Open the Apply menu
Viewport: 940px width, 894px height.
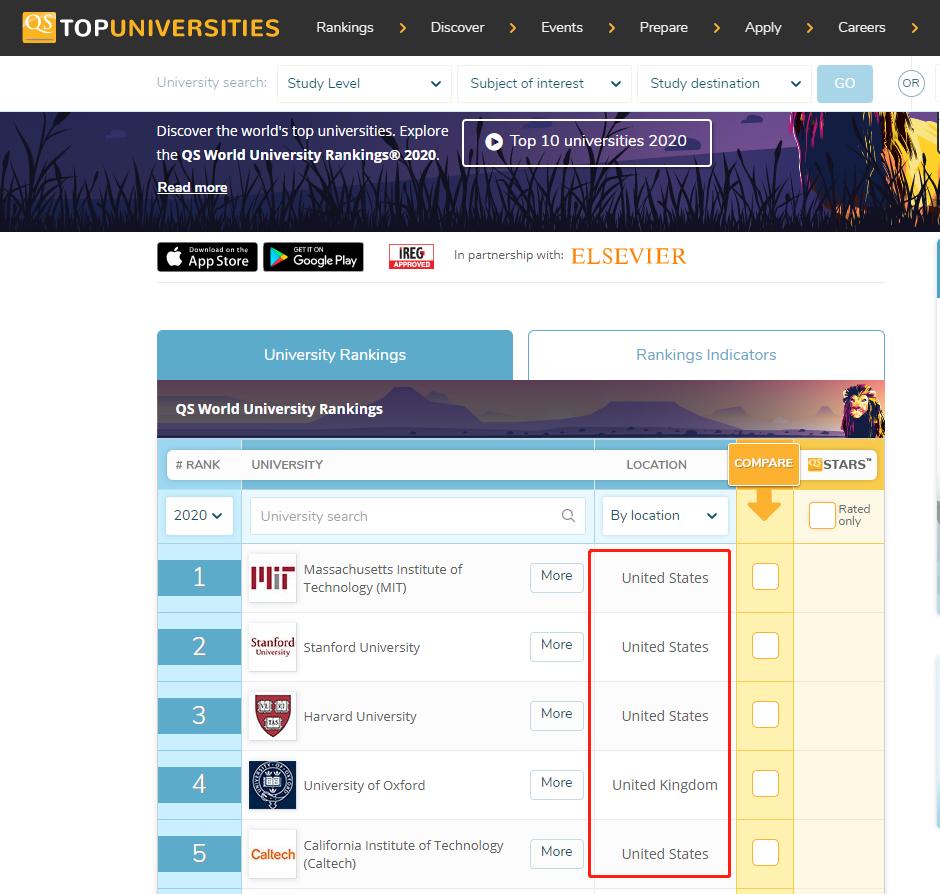(763, 28)
